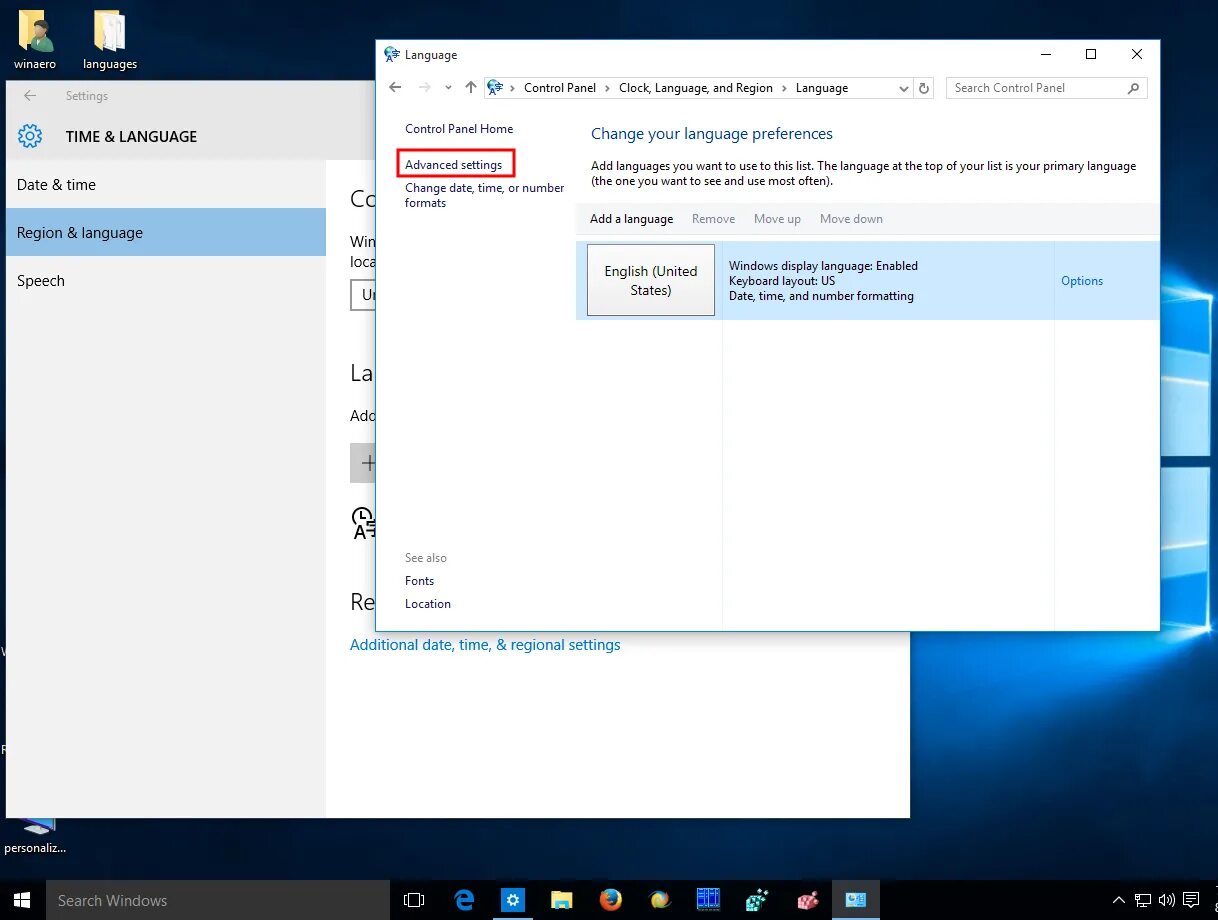Screen dimensions: 1218x920
Task: Switch to Settings app in taskbar
Action: coord(513,900)
